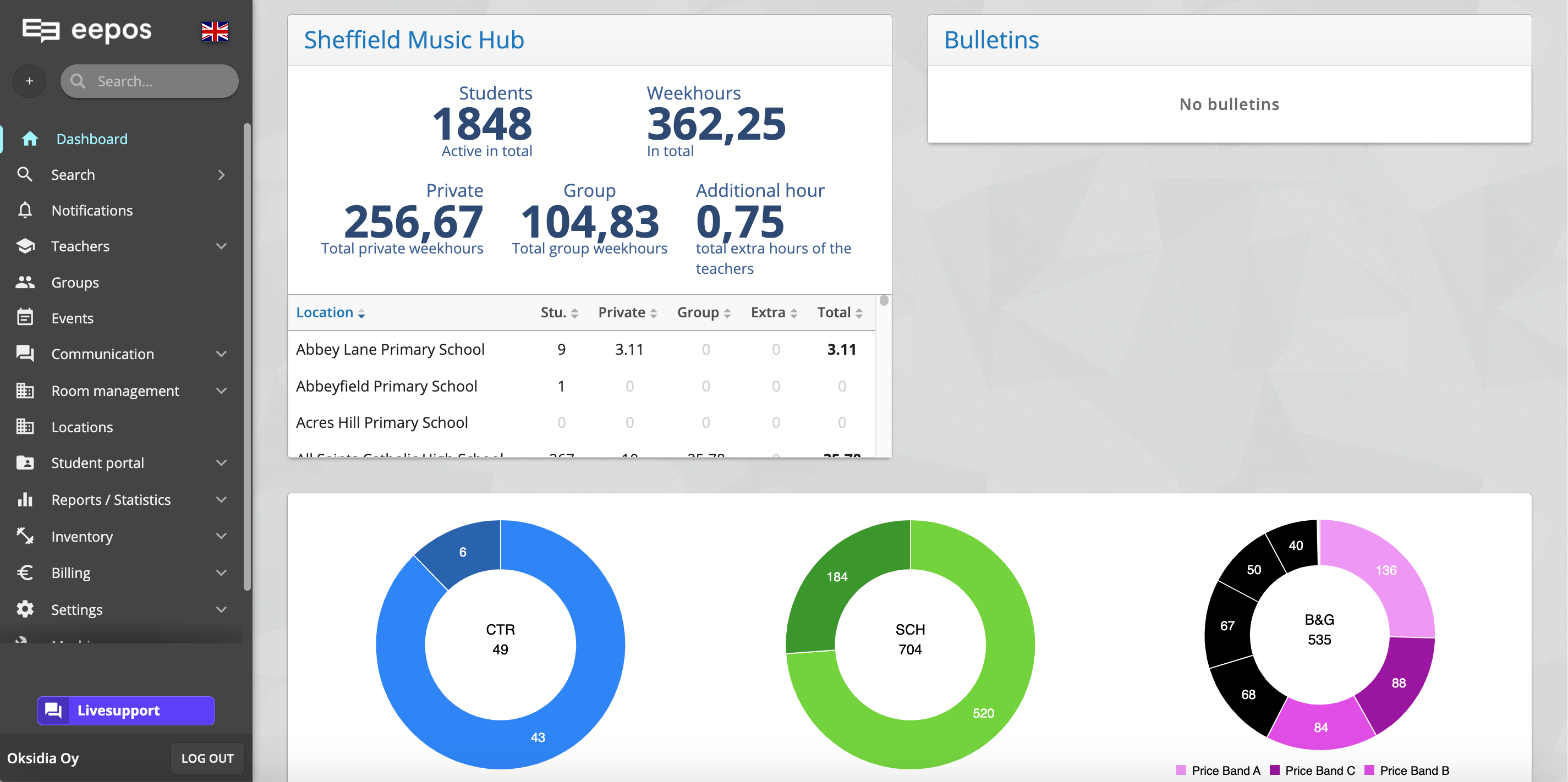Select the Acres Hill Primary School row
Screen dimensions: 1568x782
point(582,422)
